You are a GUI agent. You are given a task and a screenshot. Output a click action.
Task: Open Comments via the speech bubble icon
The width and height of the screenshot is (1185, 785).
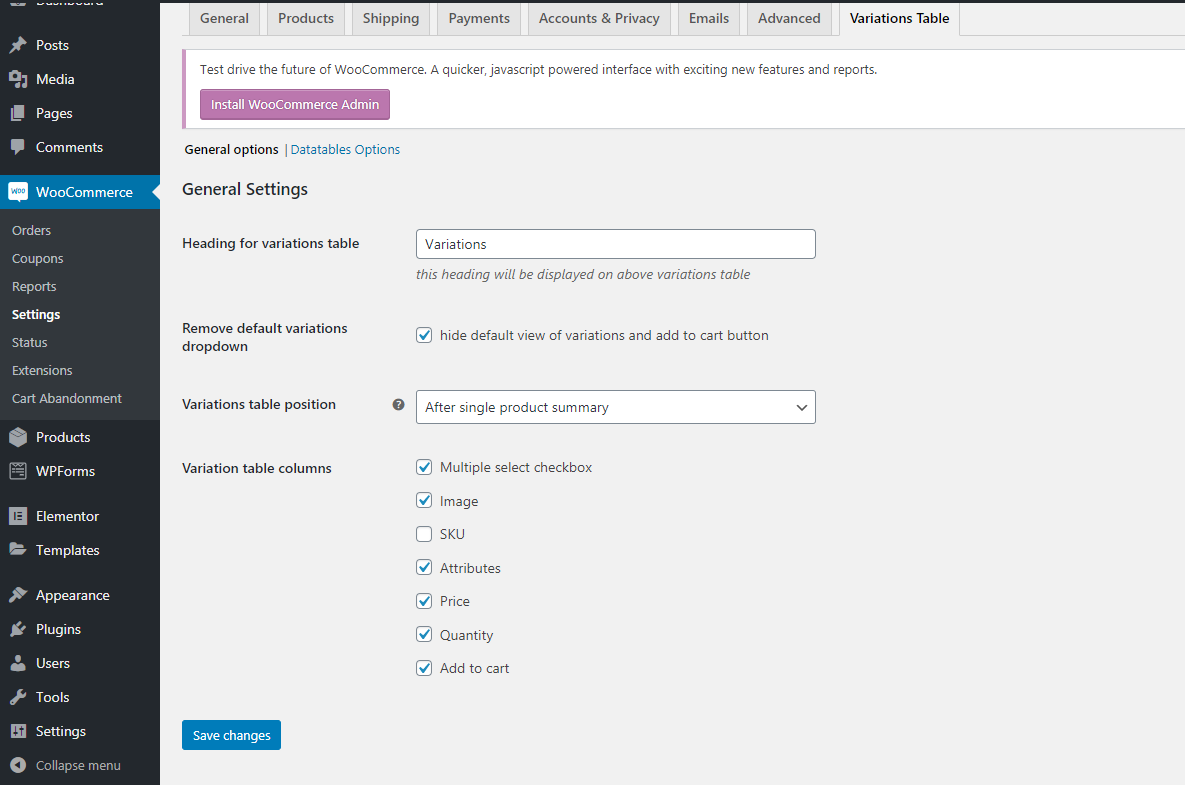click(x=18, y=147)
